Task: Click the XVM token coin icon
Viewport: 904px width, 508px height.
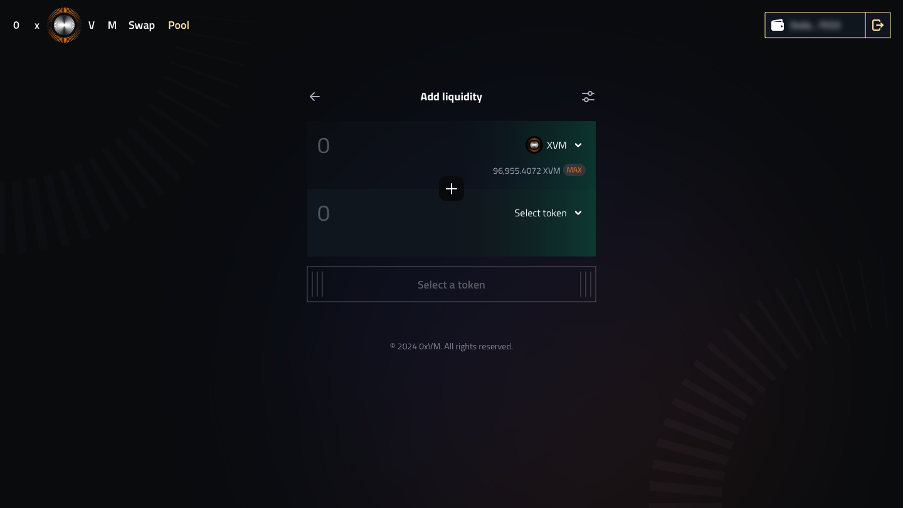Action: (x=534, y=145)
